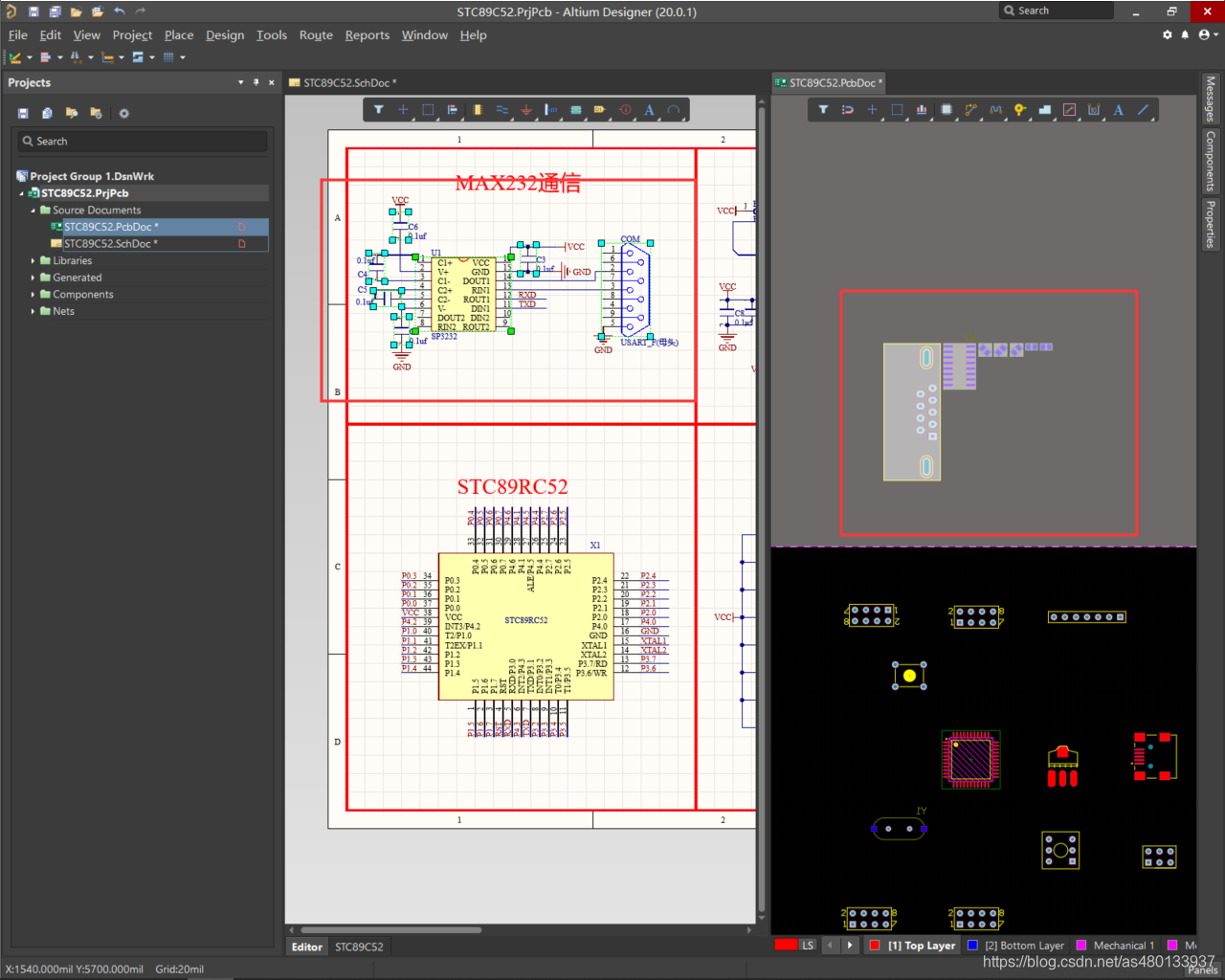Select the schematic filter funnel tool

pos(379,110)
